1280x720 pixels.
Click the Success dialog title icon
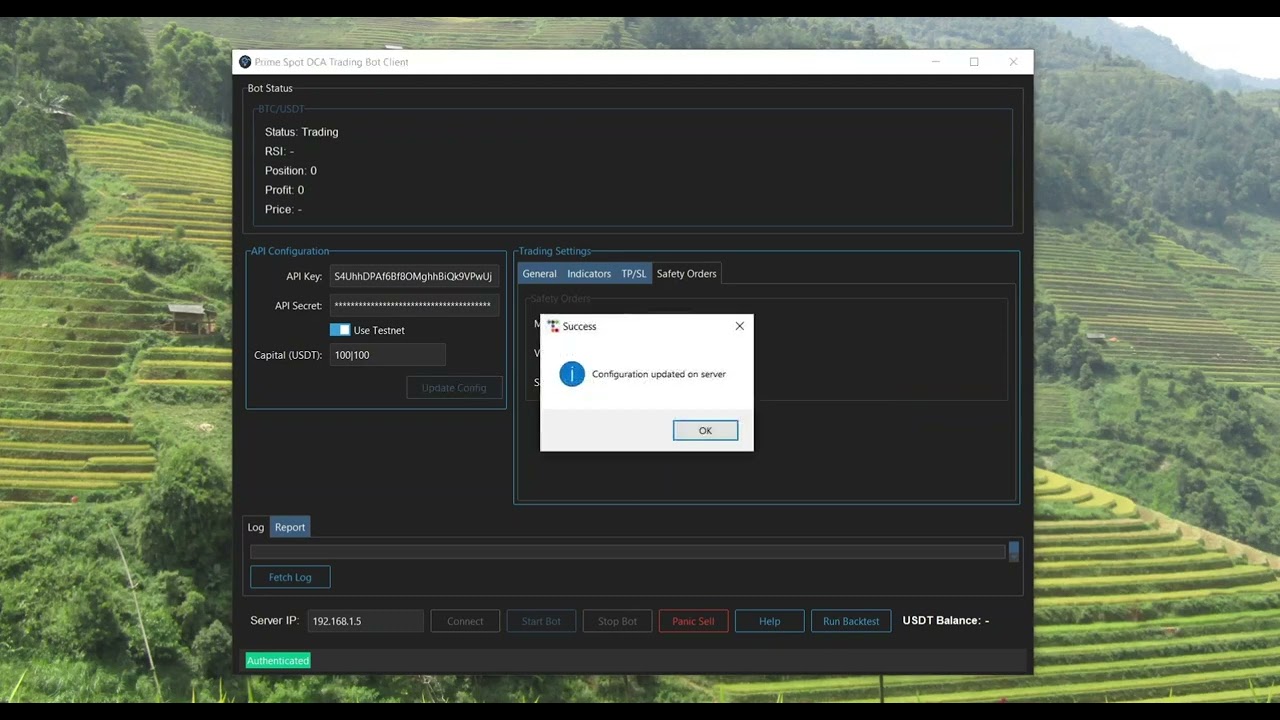point(553,326)
